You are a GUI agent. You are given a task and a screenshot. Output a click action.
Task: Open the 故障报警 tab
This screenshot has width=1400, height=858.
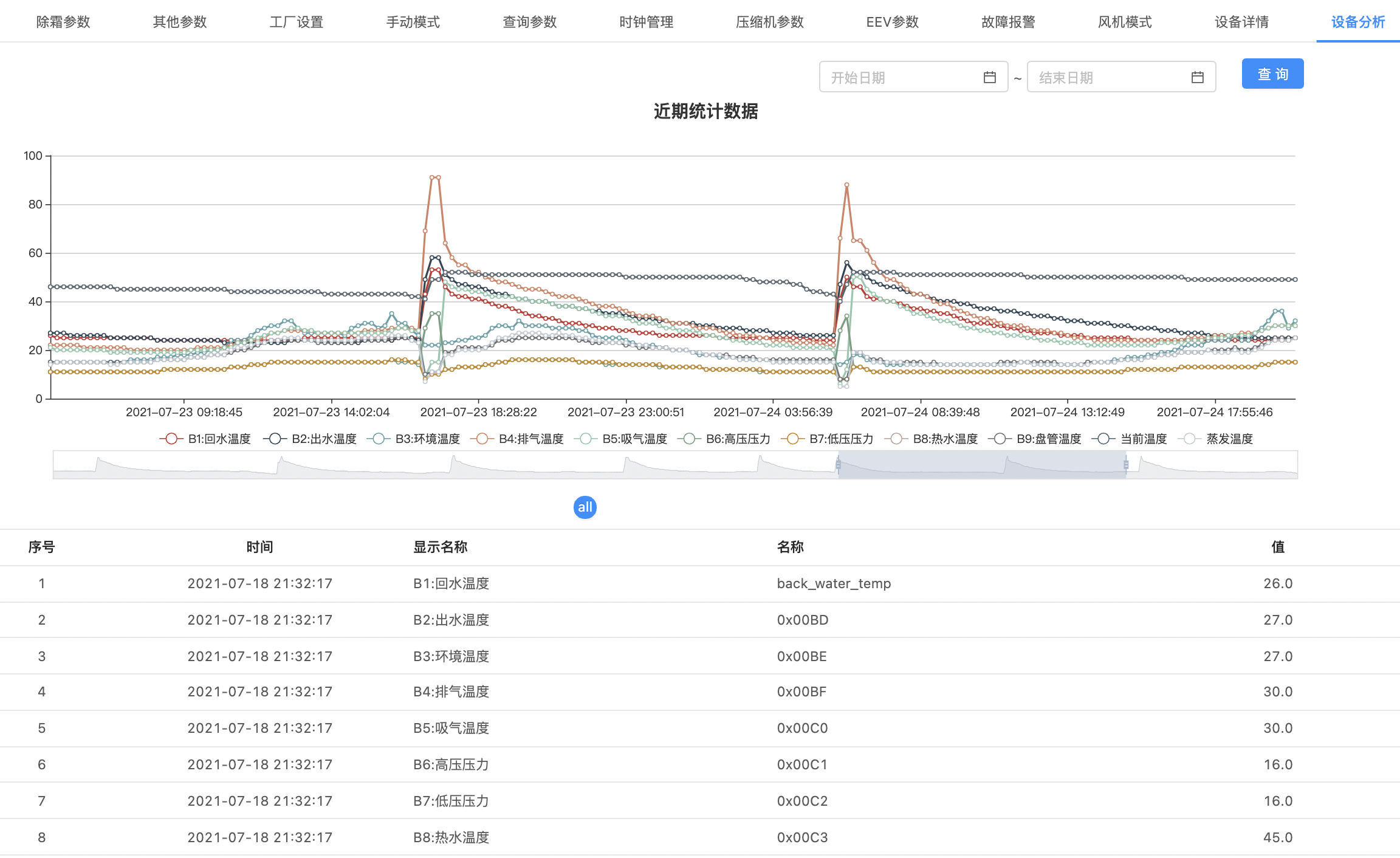click(x=1008, y=22)
